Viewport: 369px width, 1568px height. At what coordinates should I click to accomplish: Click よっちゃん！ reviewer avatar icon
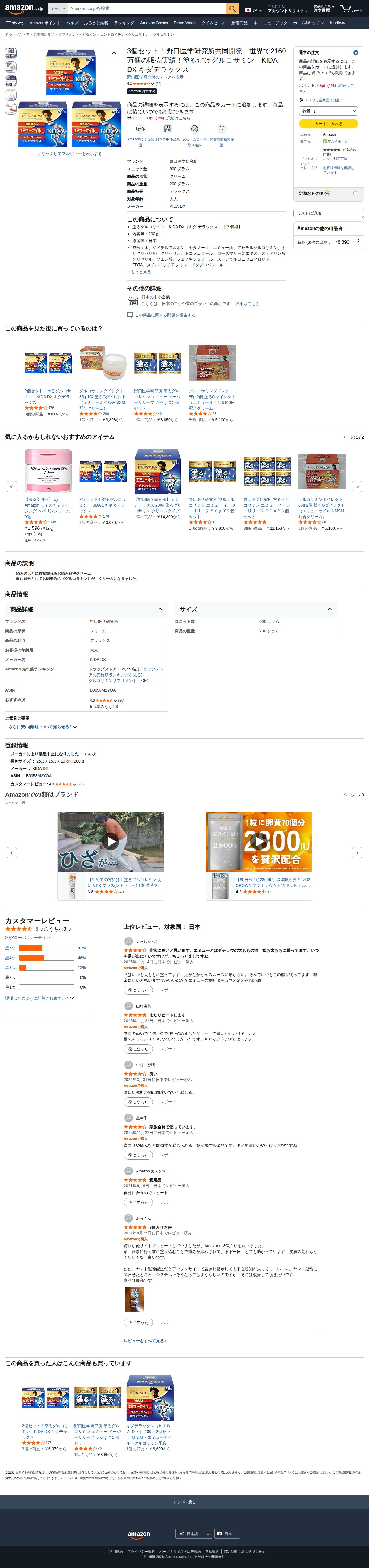coord(128,941)
